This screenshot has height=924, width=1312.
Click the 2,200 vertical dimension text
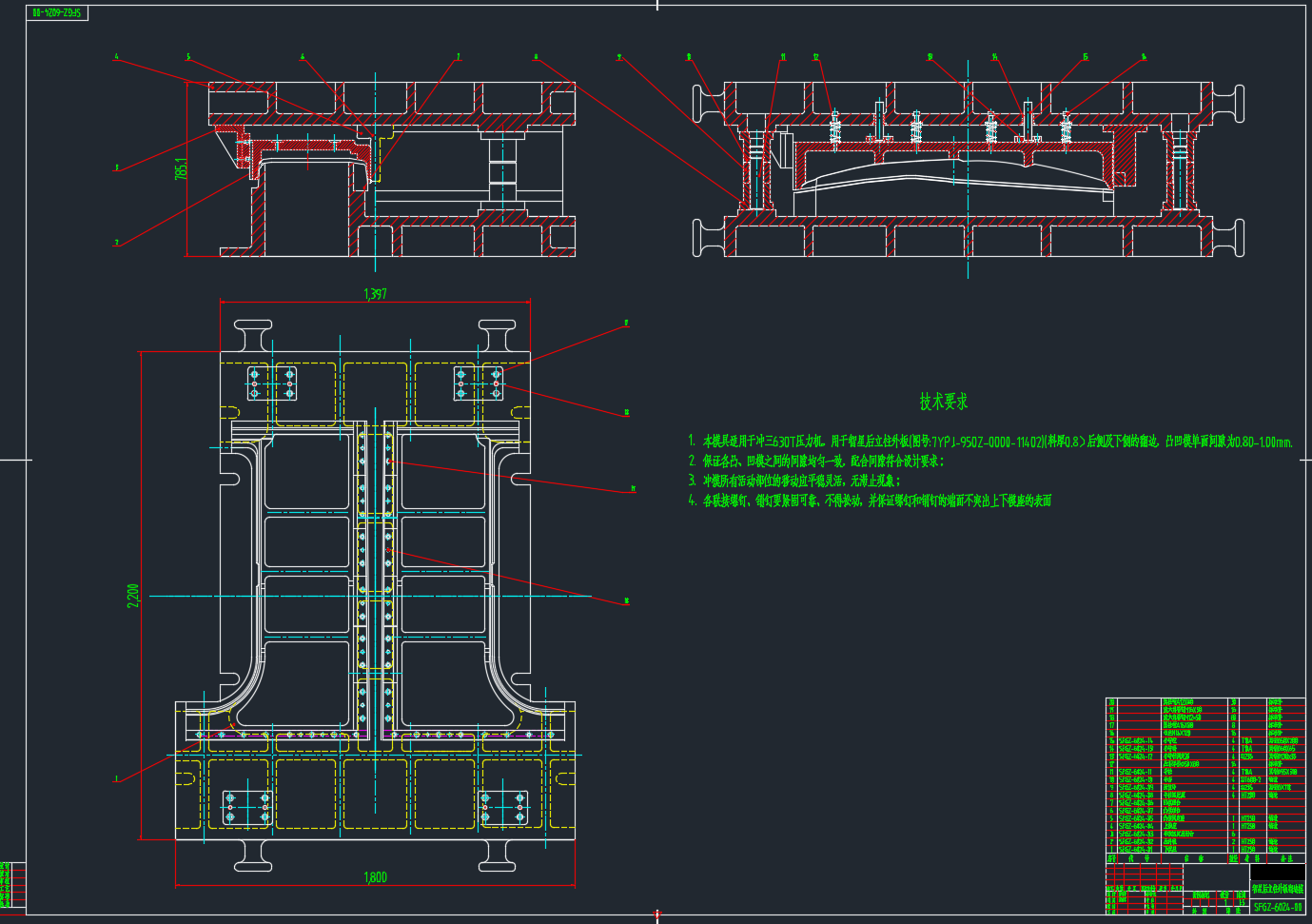point(133,596)
